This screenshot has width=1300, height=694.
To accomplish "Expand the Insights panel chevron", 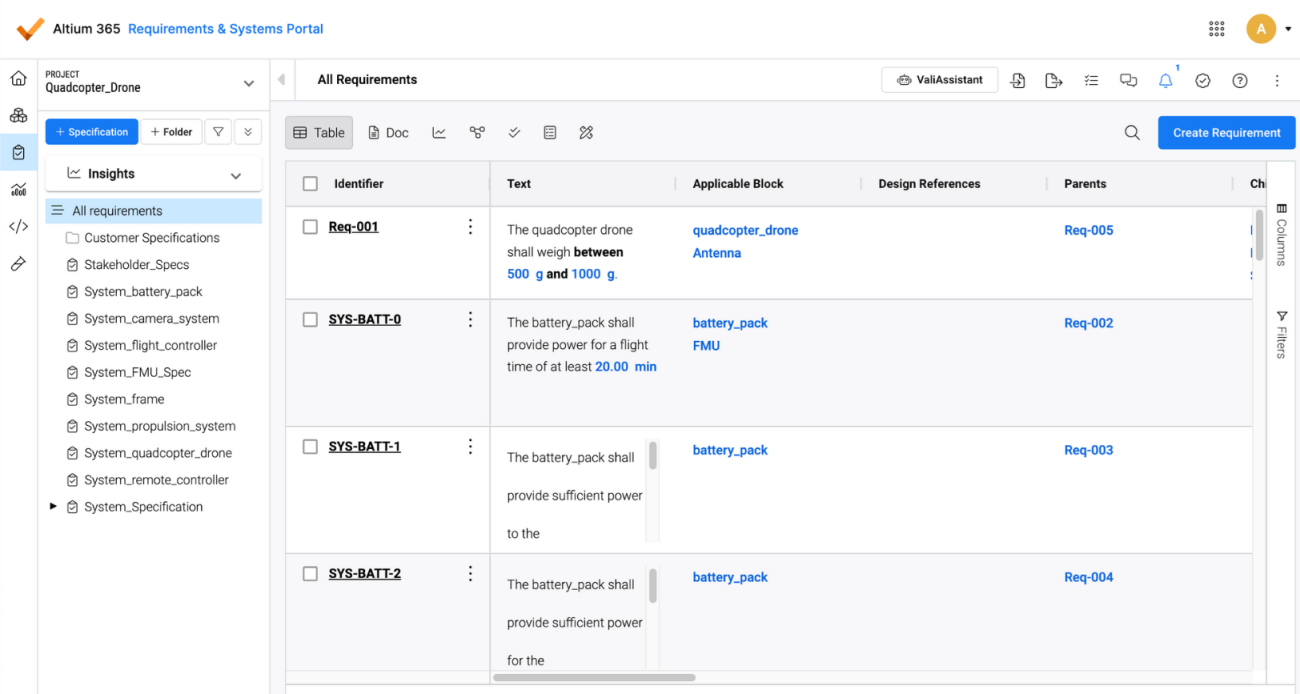I will click(x=236, y=175).
